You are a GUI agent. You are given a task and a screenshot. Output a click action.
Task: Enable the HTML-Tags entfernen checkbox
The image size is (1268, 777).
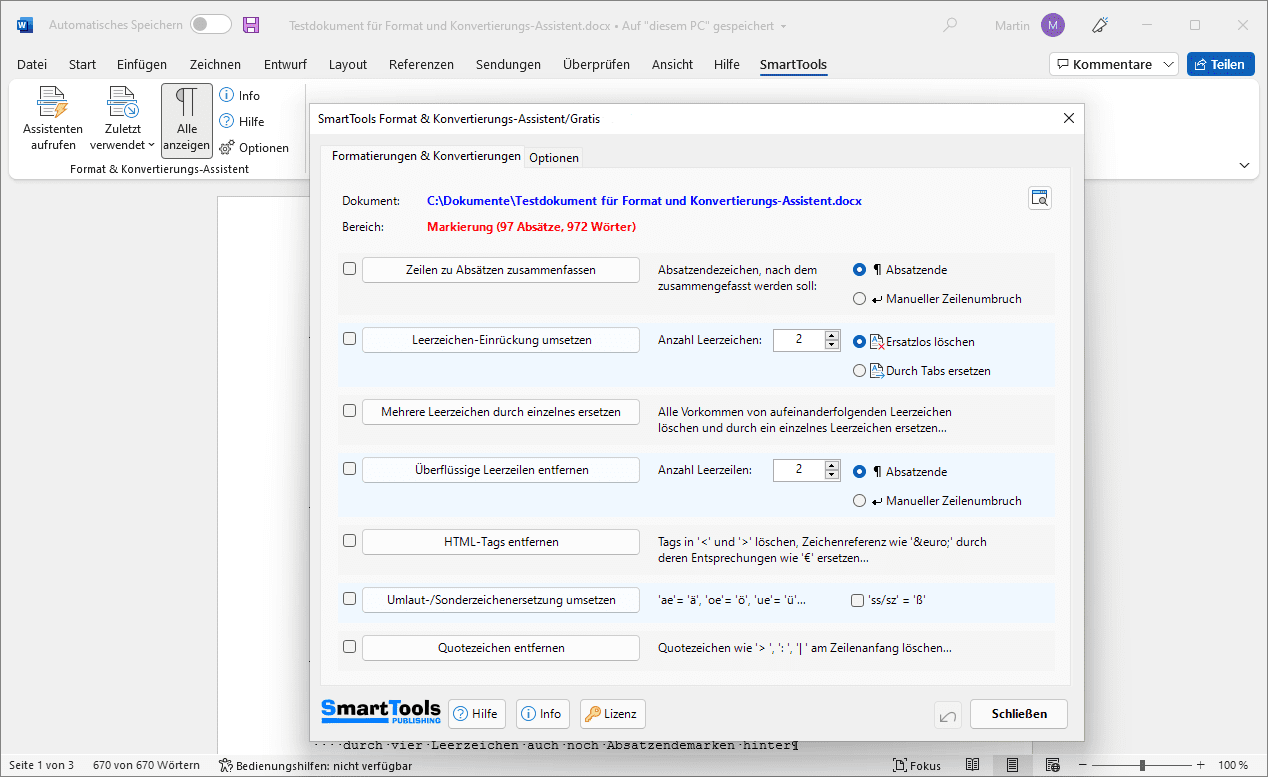click(349, 541)
